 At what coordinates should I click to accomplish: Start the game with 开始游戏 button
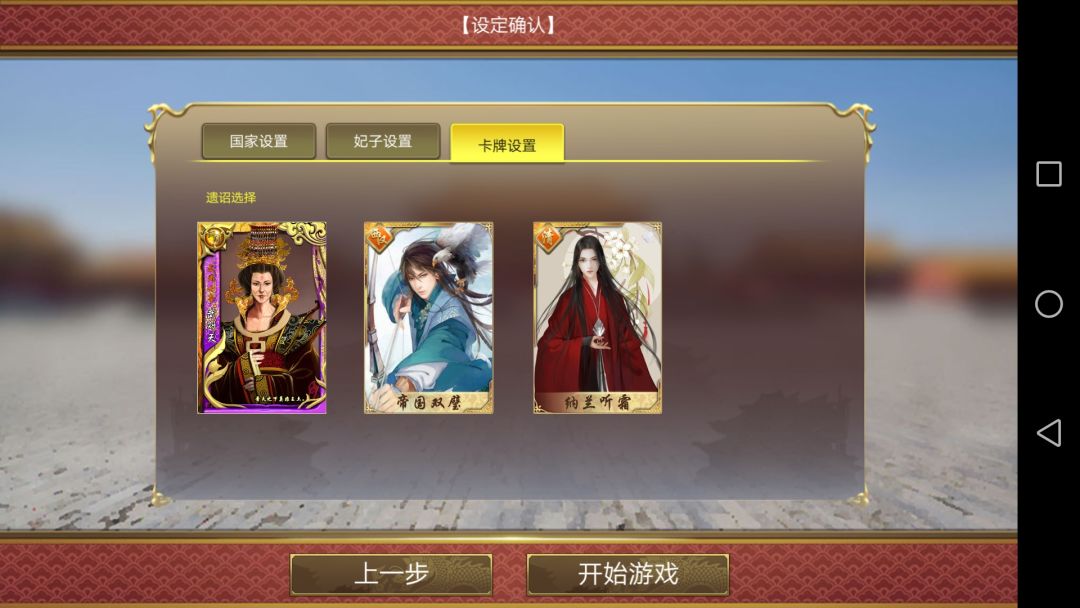(x=627, y=574)
